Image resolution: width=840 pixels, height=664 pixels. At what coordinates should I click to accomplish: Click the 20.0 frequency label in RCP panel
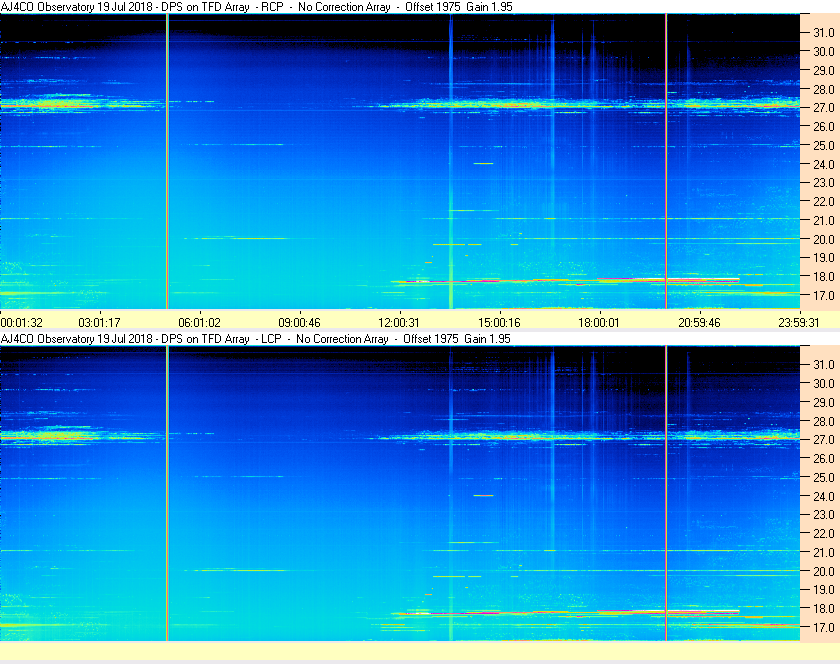coord(824,240)
